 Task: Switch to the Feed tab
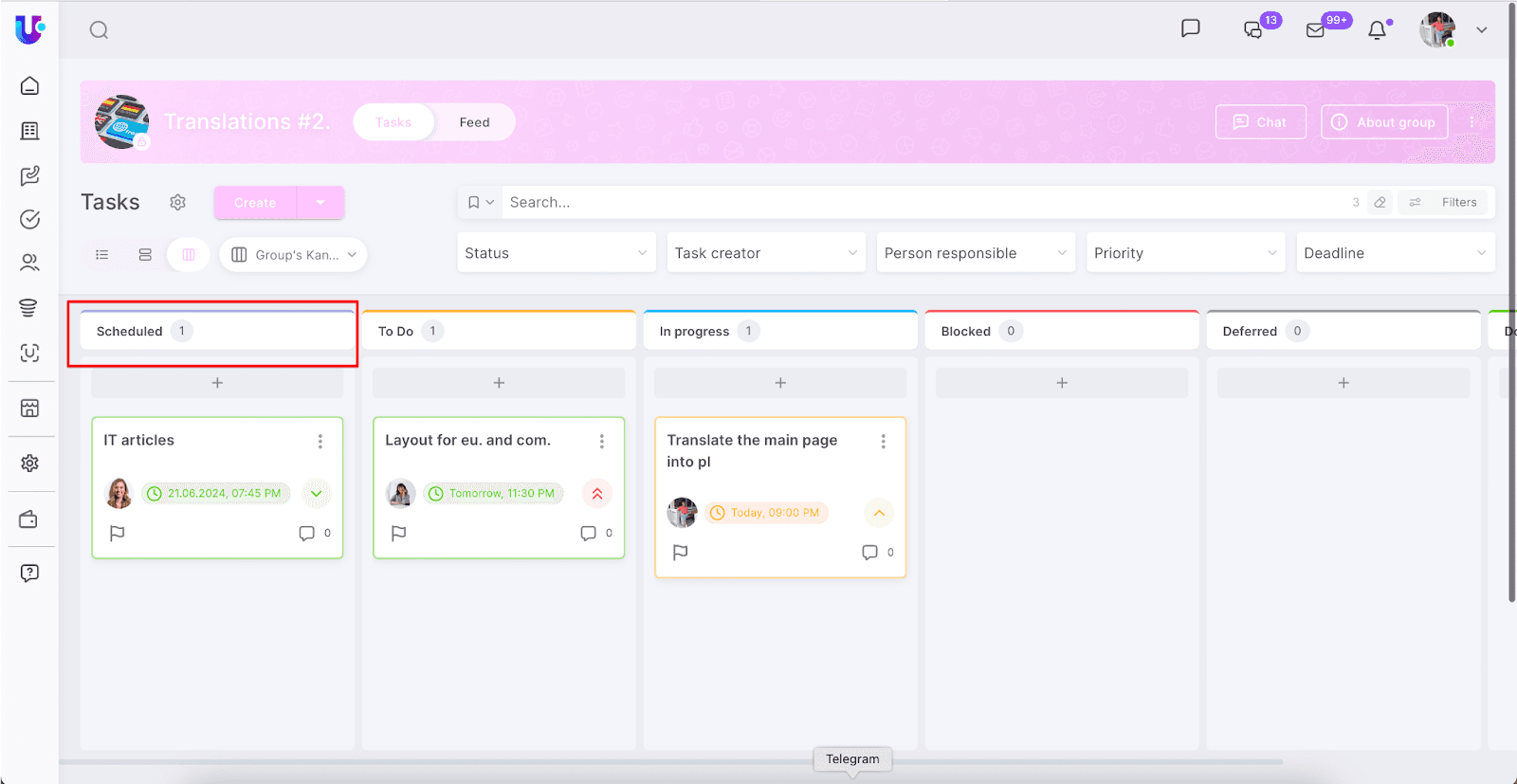click(x=474, y=122)
